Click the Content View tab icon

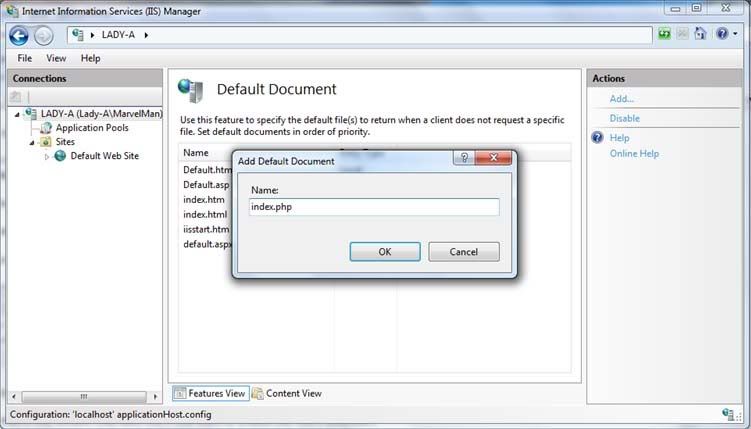tap(258, 394)
